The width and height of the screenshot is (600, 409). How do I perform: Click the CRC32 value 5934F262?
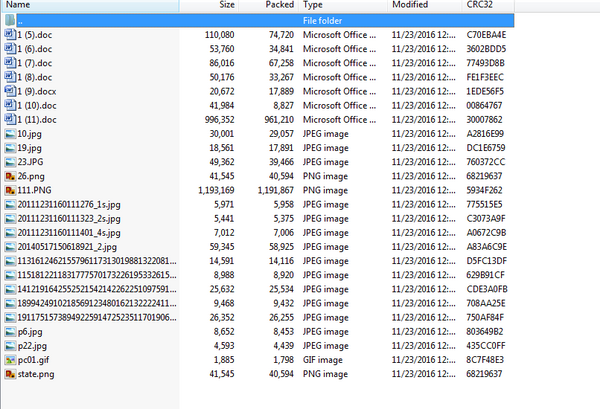point(484,190)
